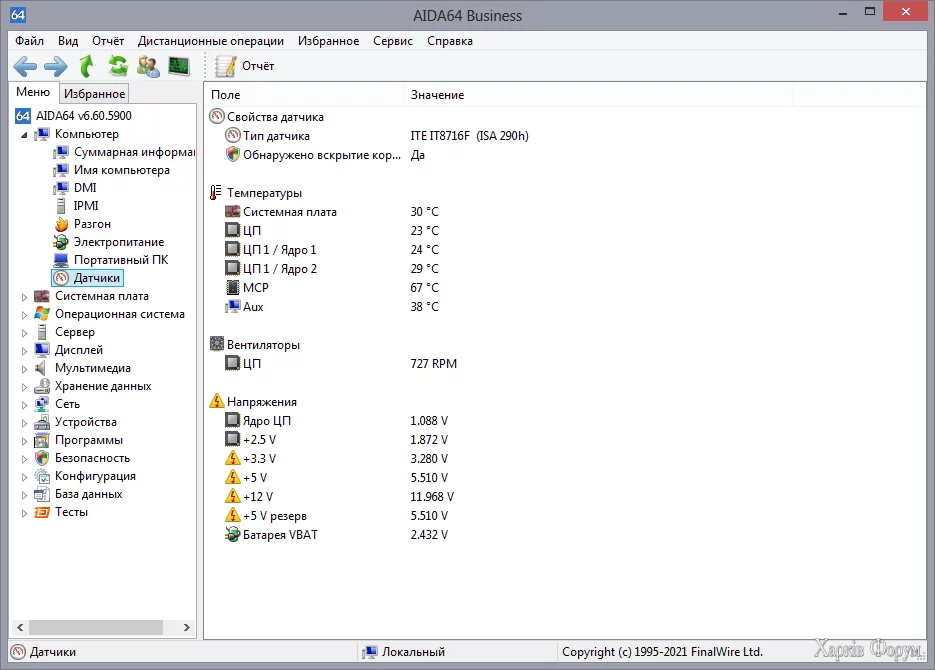Click the Значение column header
Image resolution: width=935 pixels, height=670 pixels.
pos(437,95)
